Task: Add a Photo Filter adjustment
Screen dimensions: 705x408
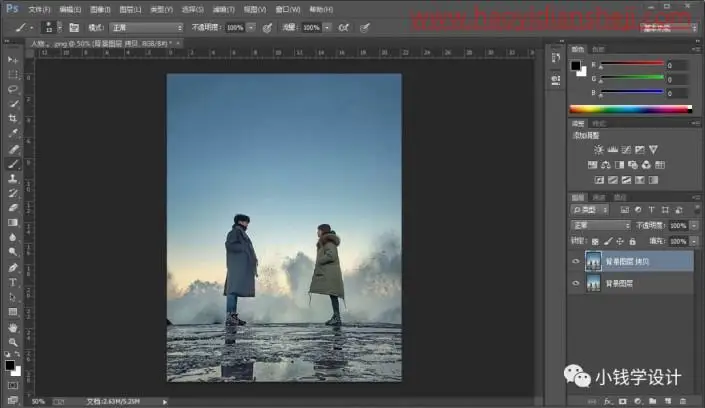Action: coord(633,165)
